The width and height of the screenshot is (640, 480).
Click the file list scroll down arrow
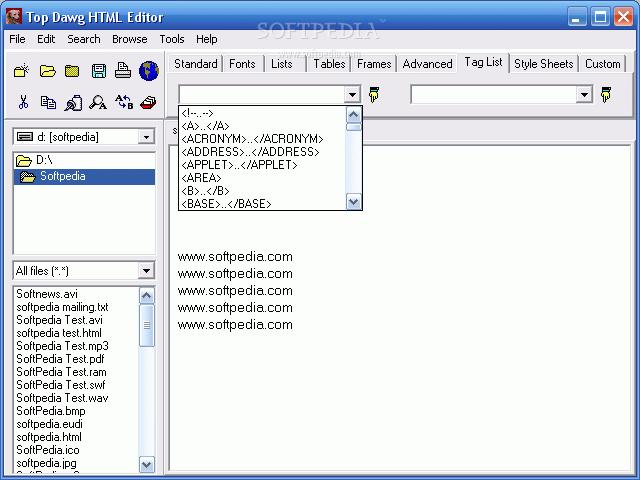(147, 464)
